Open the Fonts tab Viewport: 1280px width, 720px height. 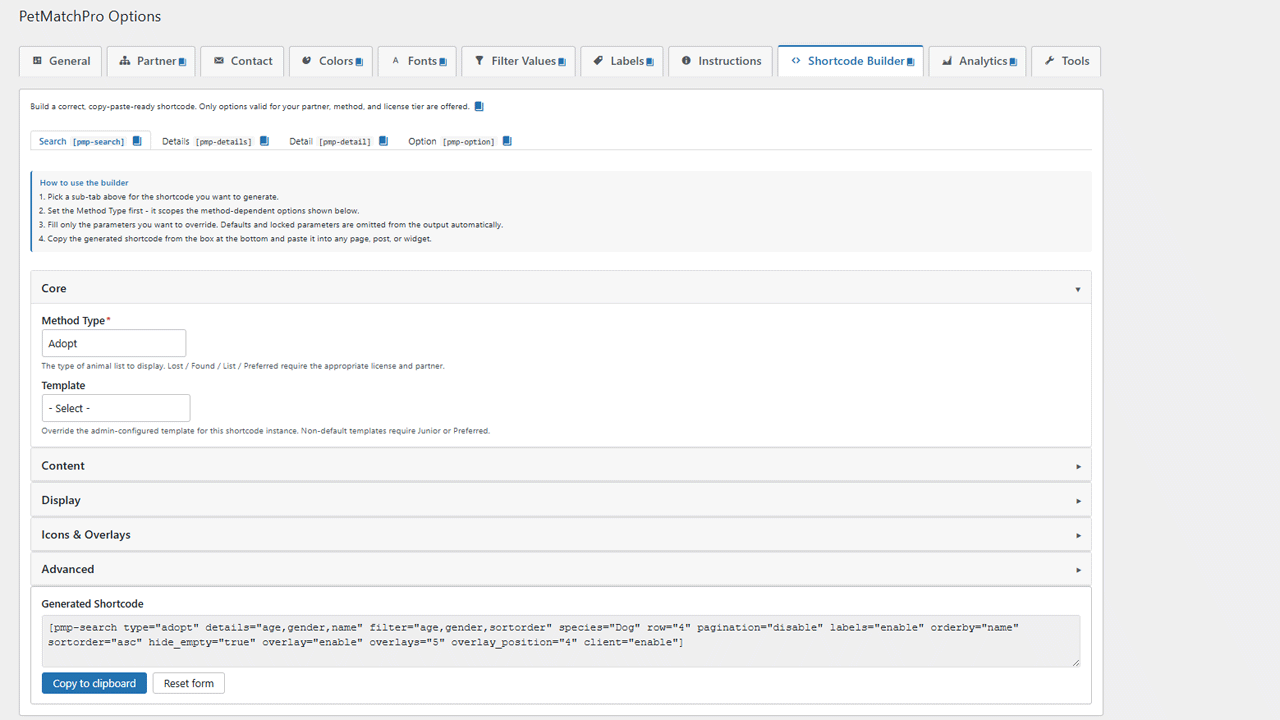tap(417, 61)
